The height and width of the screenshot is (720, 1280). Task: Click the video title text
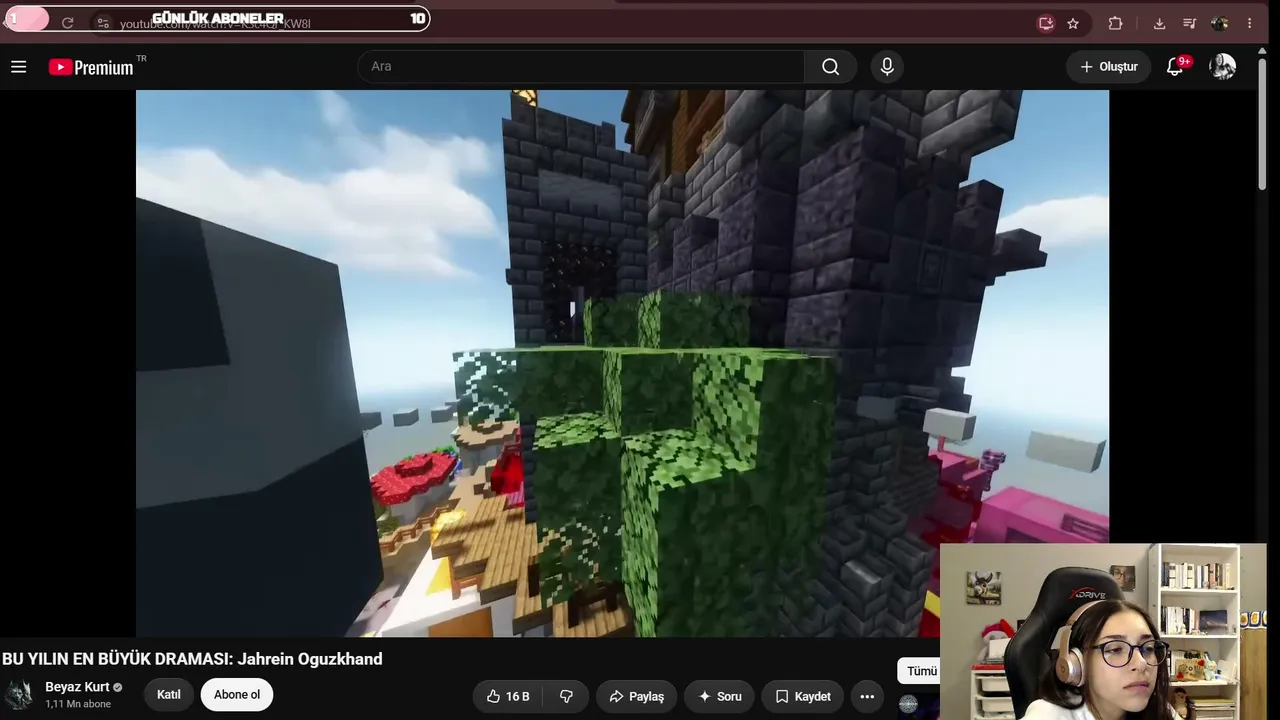192,659
